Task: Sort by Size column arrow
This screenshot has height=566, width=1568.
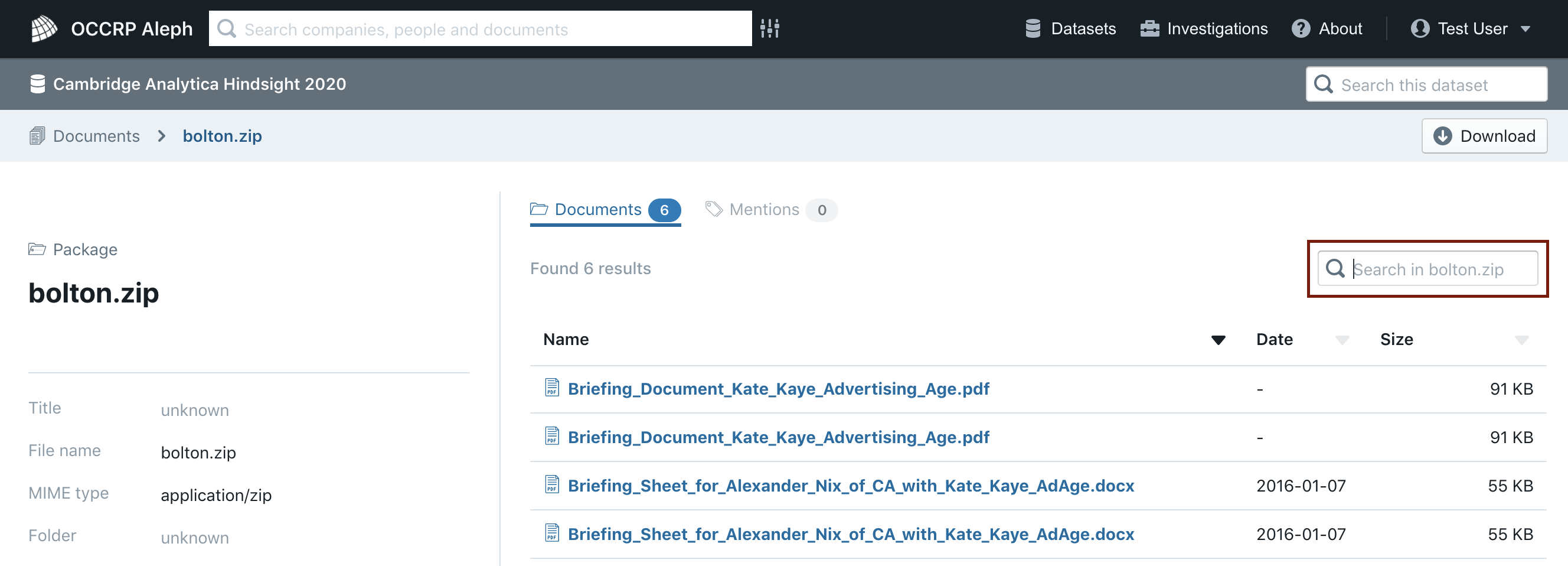Action: [x=1521, y=340]
